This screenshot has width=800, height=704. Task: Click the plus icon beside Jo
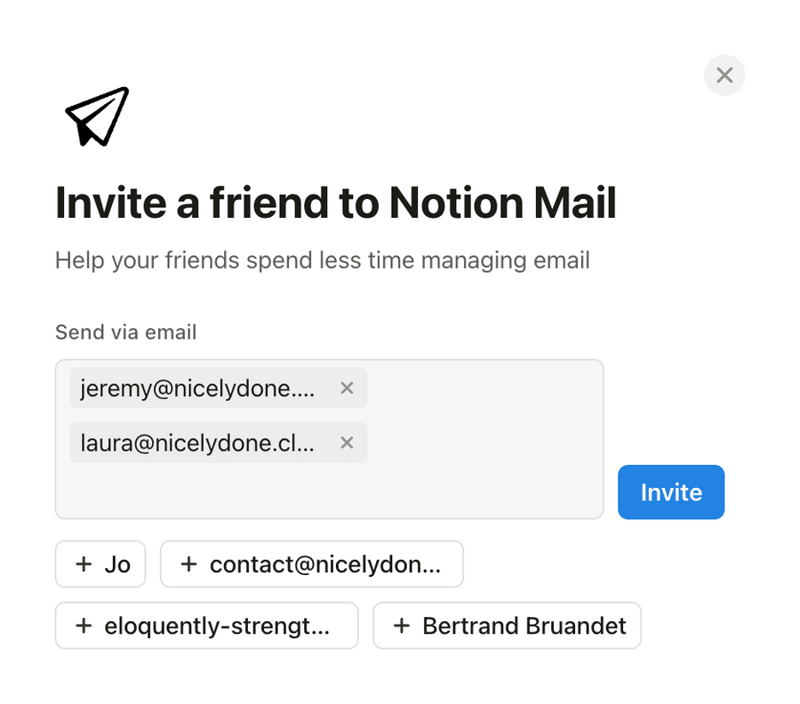(84, 564)
